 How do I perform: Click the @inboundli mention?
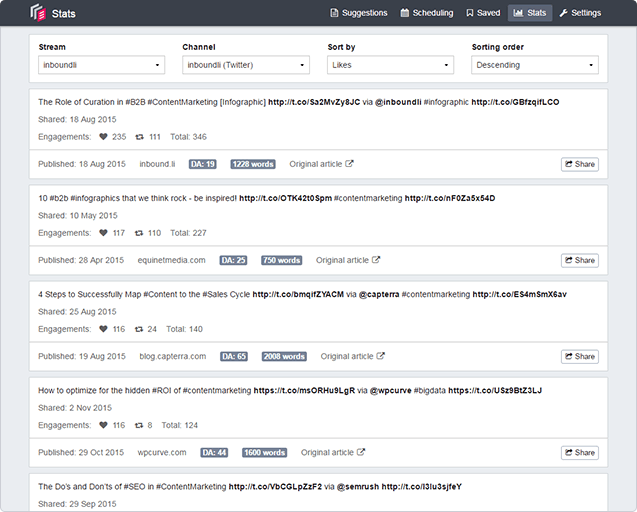pyautogui.click(x=398, y=102)
